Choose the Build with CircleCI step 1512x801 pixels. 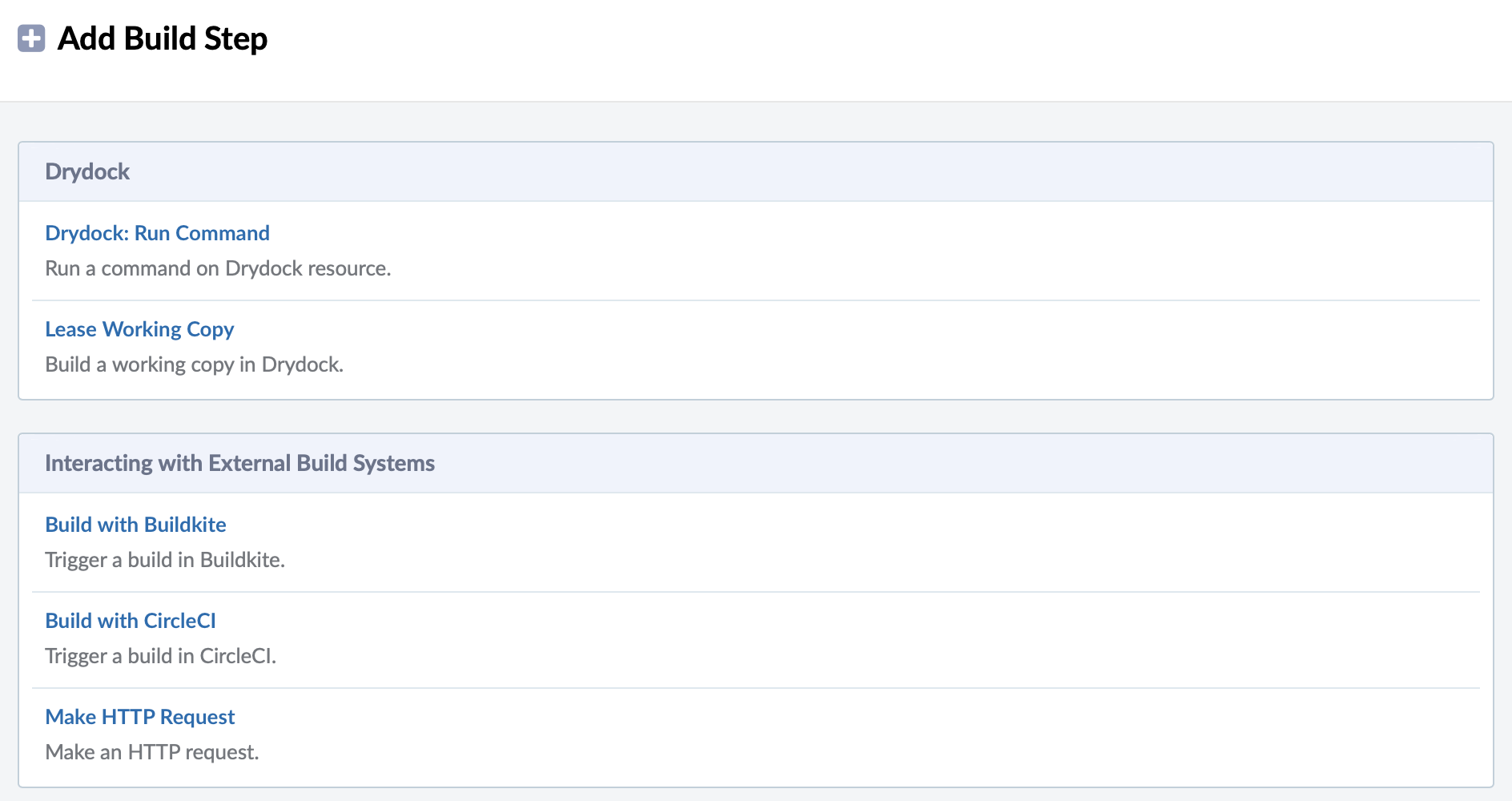coord(131,621)
